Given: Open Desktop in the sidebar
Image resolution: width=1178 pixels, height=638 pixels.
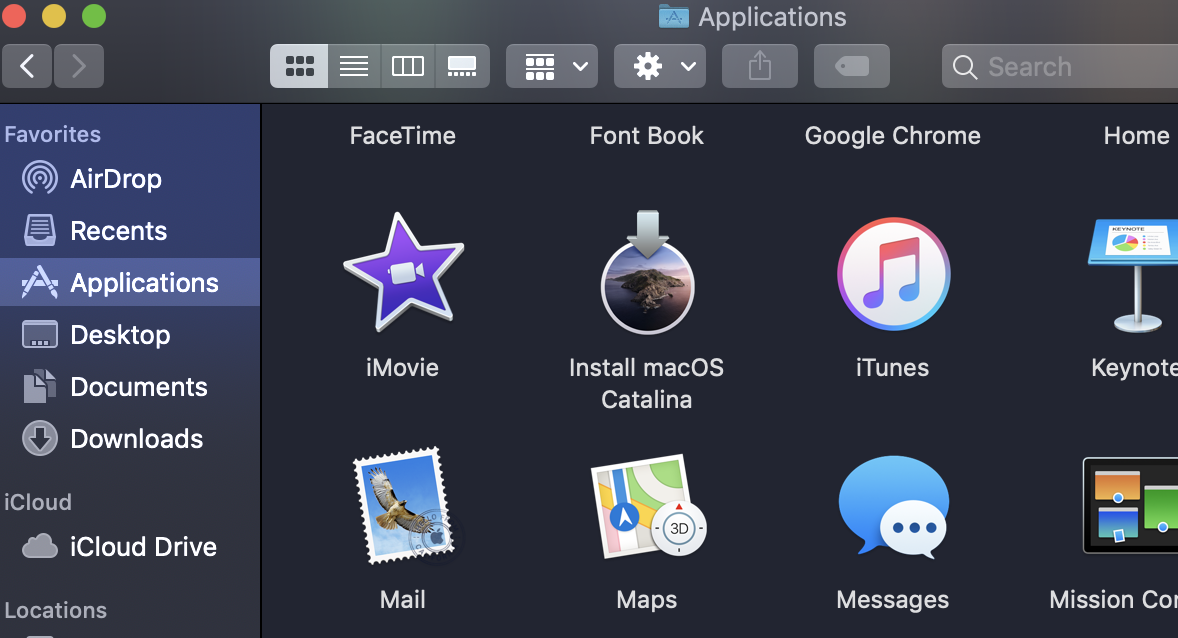Looking at the screenshot, I should (130, 334).
